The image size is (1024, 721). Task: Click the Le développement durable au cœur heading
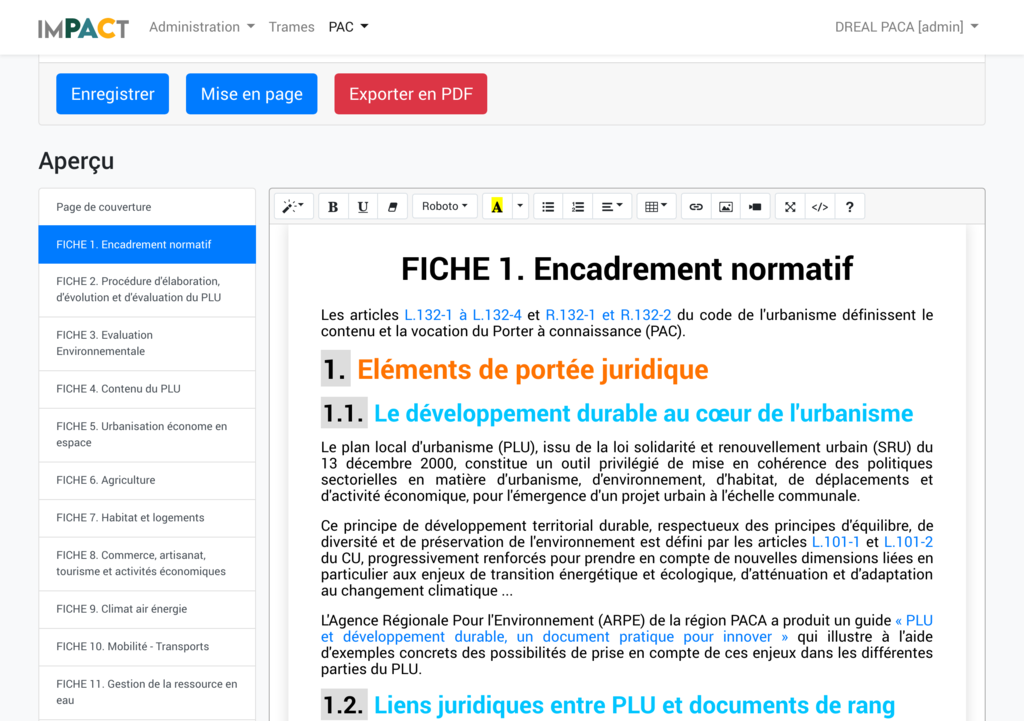643,413
